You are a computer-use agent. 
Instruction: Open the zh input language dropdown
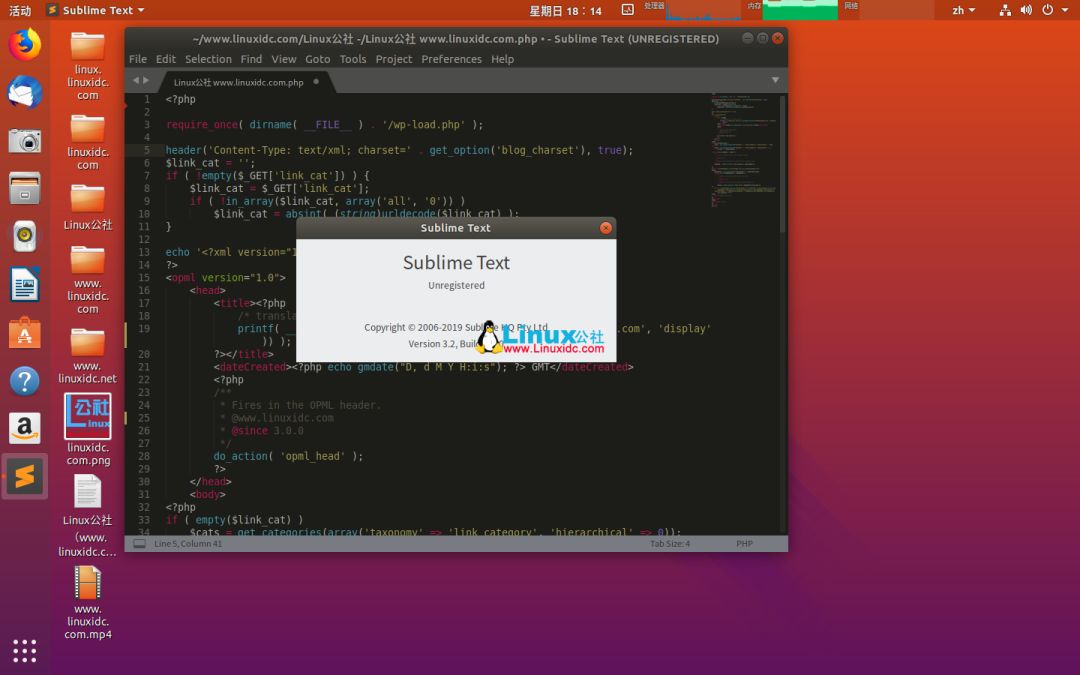tap(963, 10)
